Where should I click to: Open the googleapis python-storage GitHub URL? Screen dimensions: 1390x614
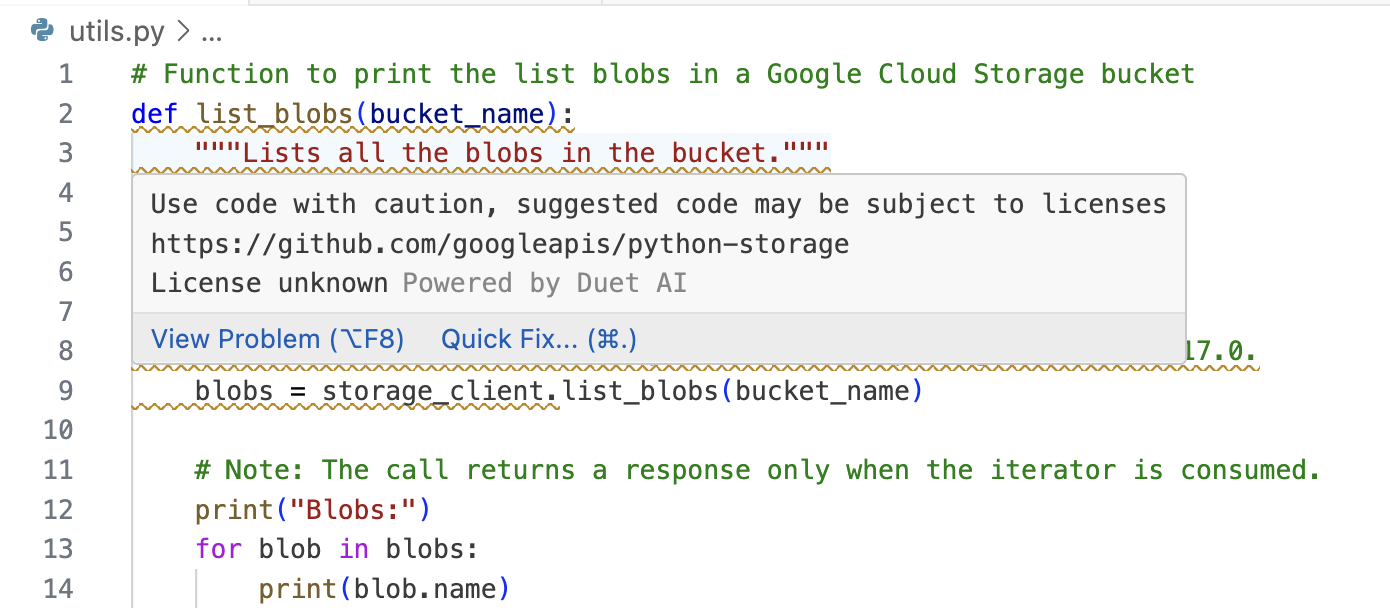(x=500, y=244)
